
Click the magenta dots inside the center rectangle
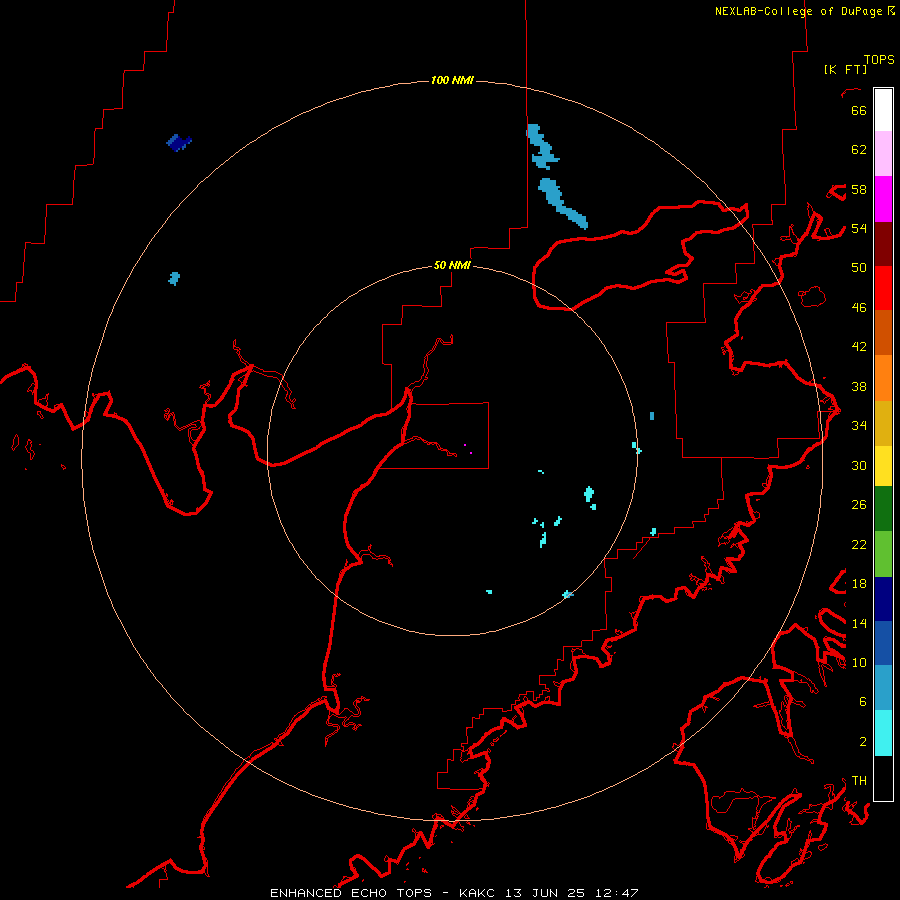click(x=468, y=449)
